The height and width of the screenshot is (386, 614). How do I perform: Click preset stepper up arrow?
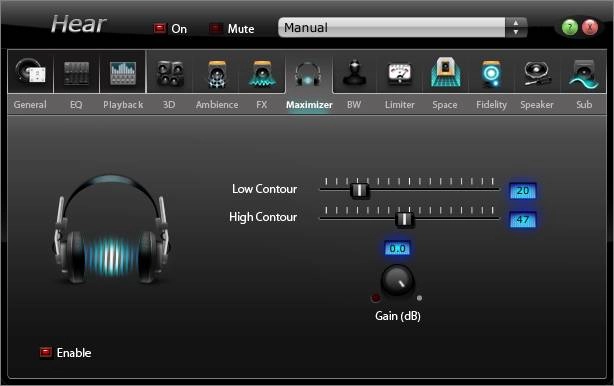tap(516, 23)
